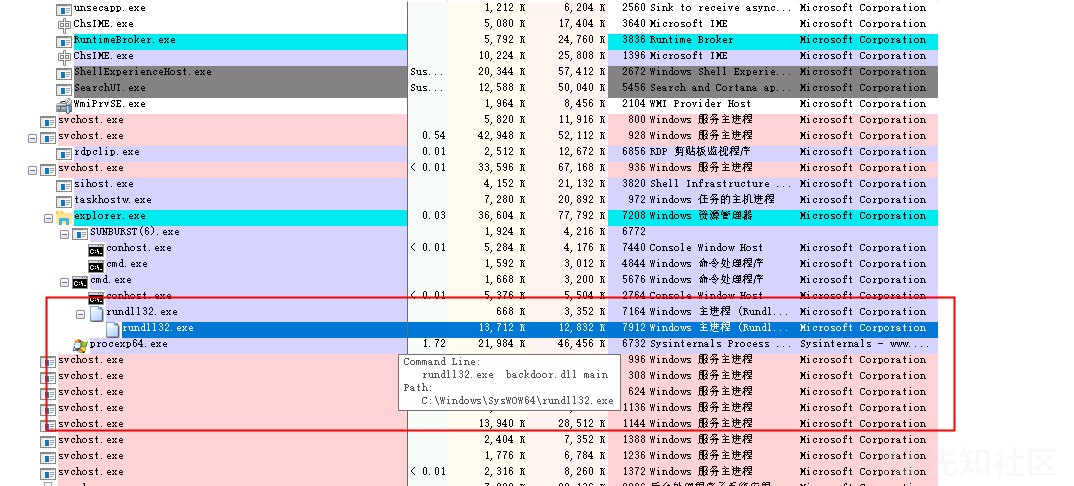Click the Windows Shell Experie... description
The height and width of the screenshot is (486, 1074).
[719, 72]
